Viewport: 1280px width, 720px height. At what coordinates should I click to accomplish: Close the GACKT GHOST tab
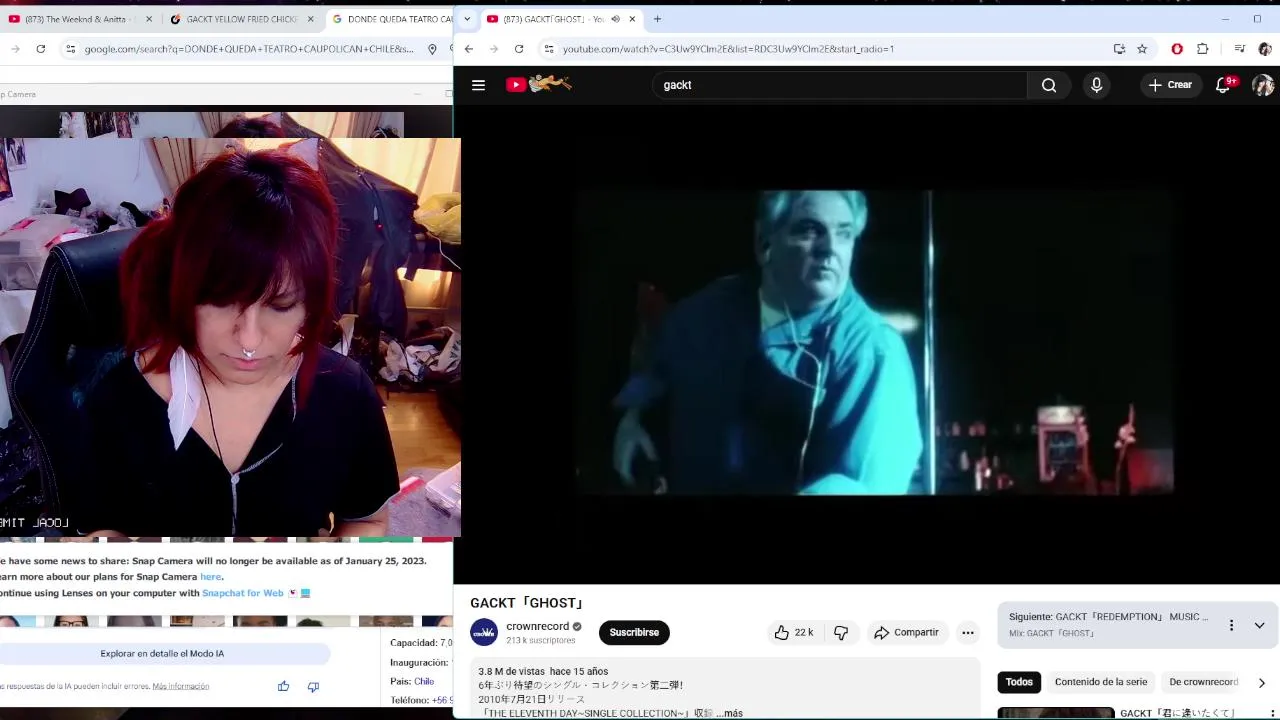(632, 19)
